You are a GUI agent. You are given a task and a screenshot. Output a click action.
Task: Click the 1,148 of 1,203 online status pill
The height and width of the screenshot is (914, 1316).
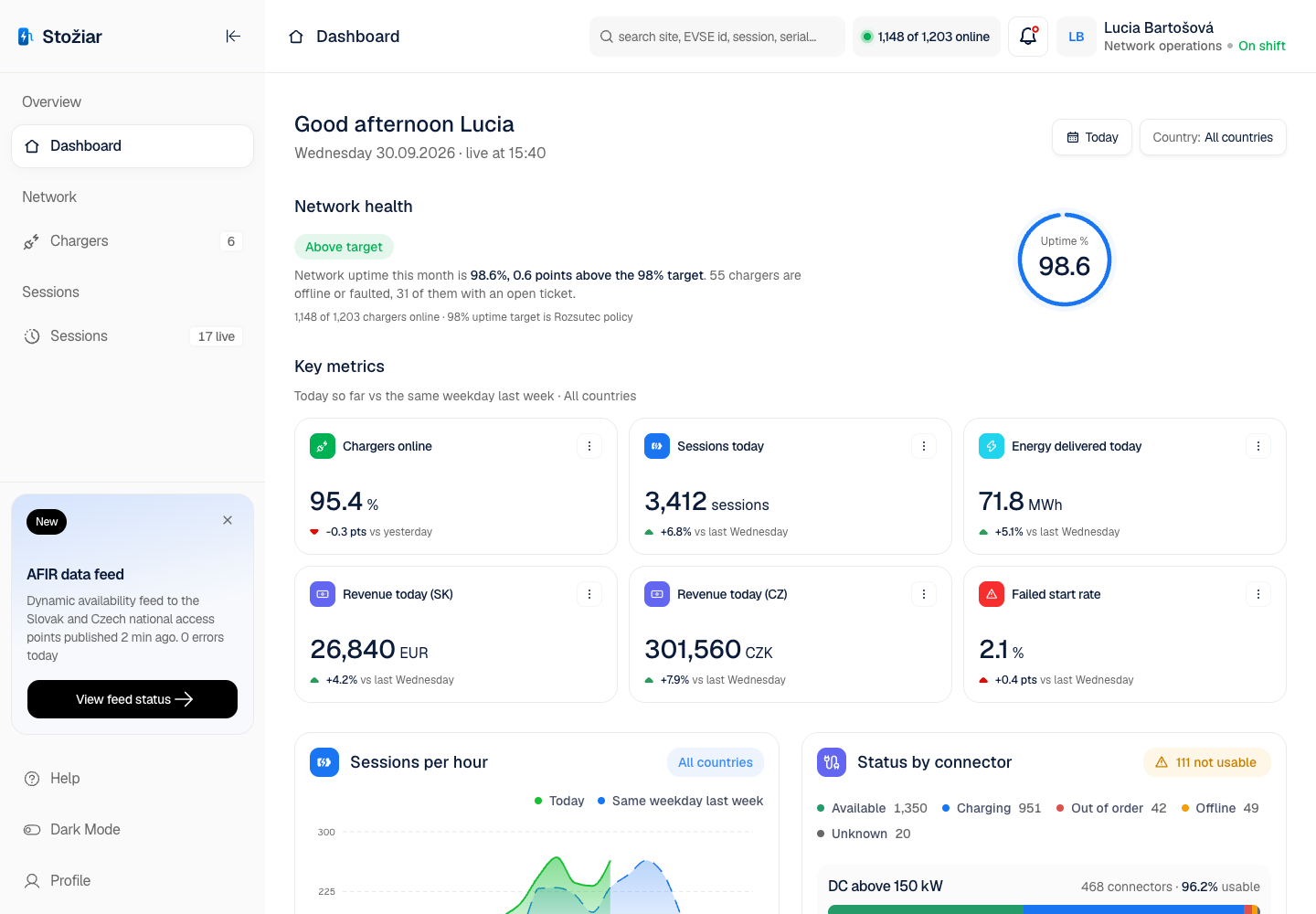point(927,37)
